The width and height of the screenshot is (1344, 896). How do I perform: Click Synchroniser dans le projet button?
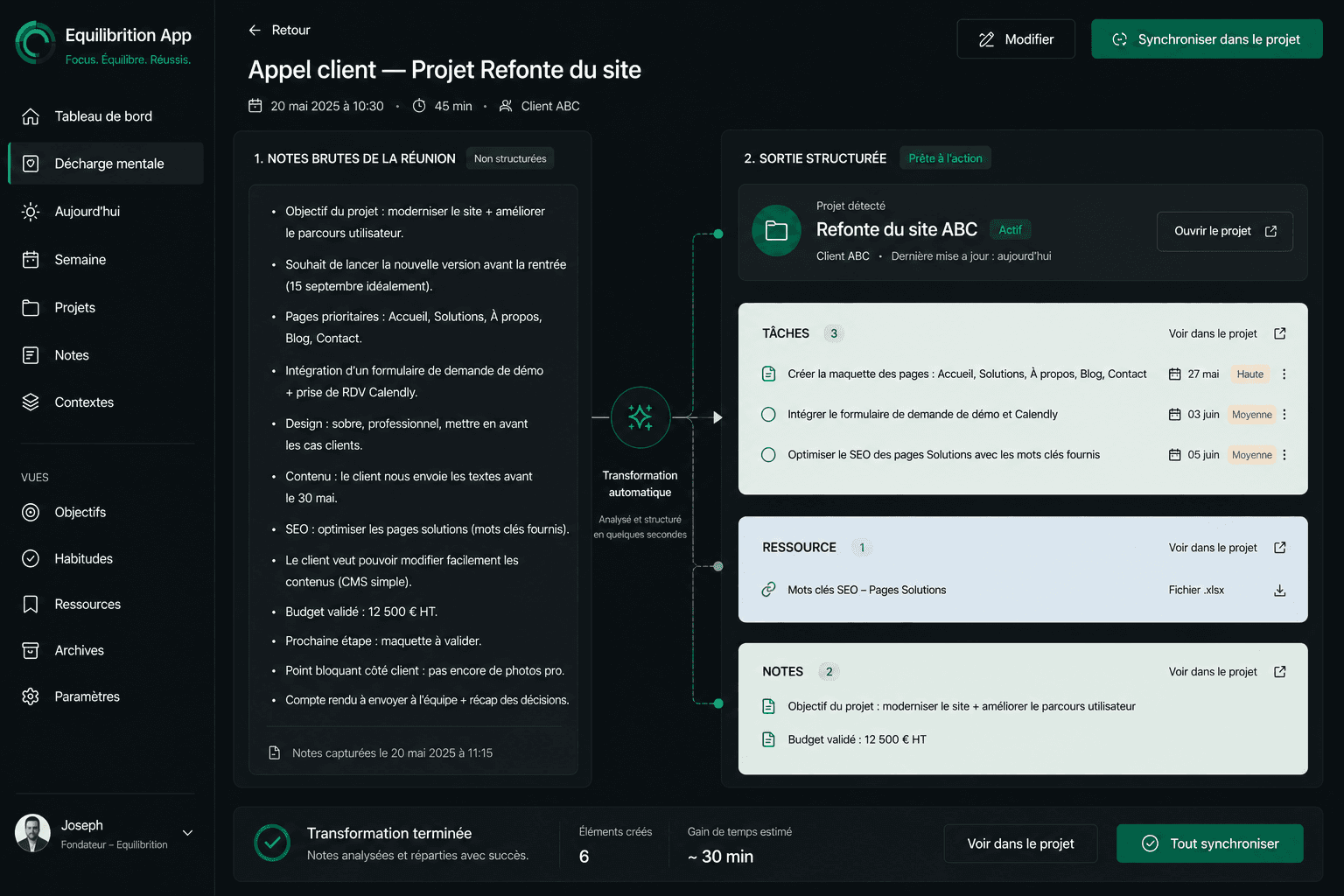1207,39
